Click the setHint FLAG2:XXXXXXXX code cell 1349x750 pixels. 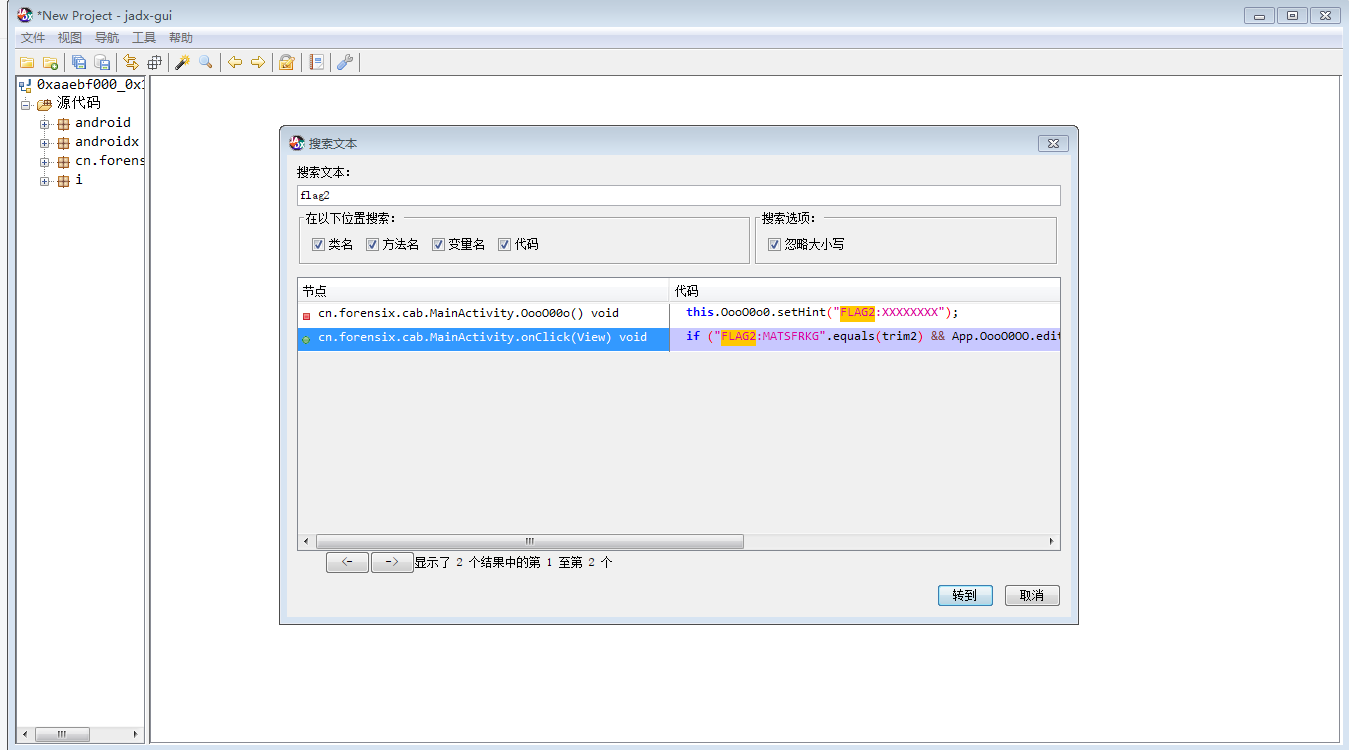pyautogui.click(x=864, y=314)
